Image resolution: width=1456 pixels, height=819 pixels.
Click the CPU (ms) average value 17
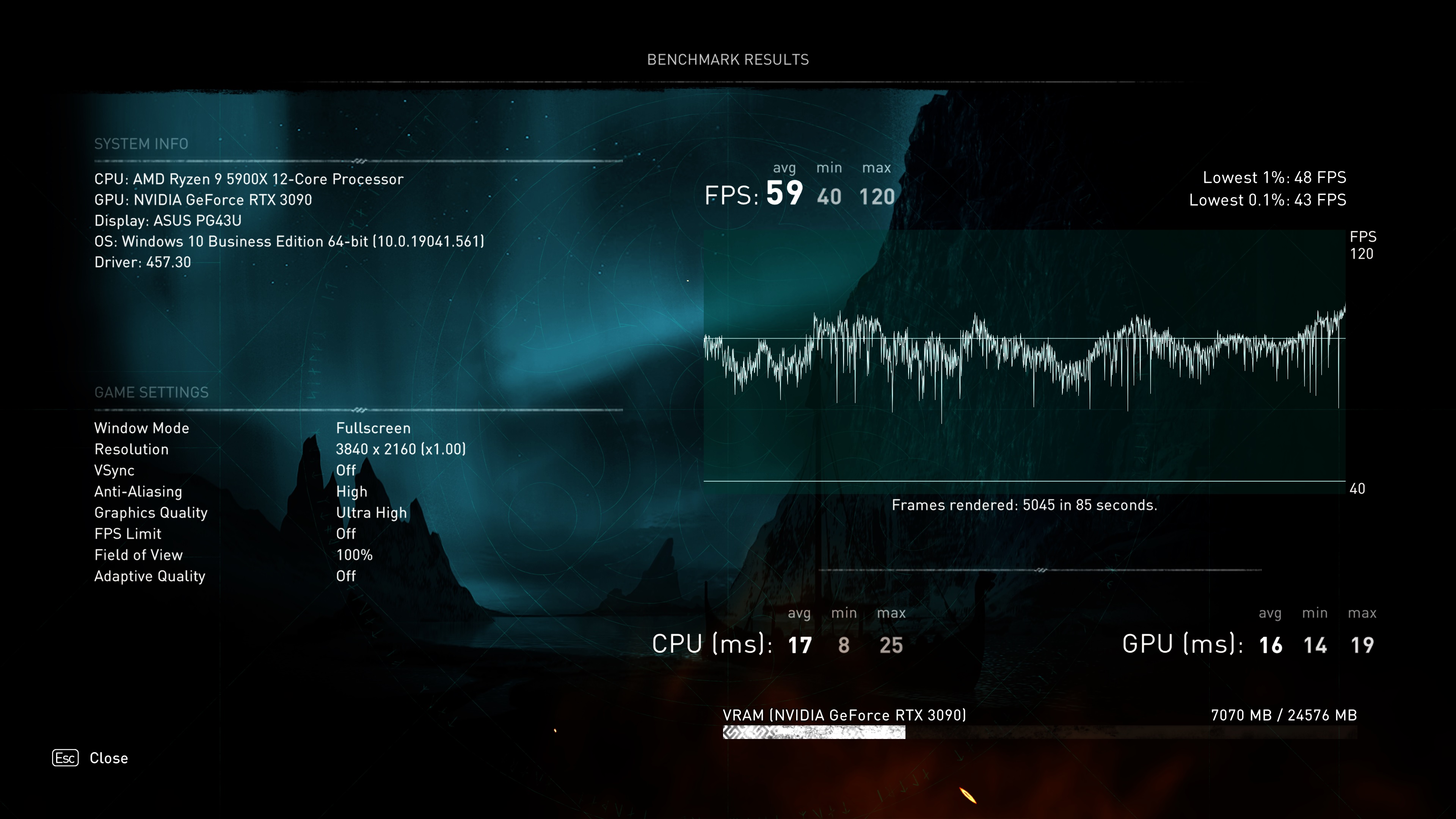click(800, 645)
